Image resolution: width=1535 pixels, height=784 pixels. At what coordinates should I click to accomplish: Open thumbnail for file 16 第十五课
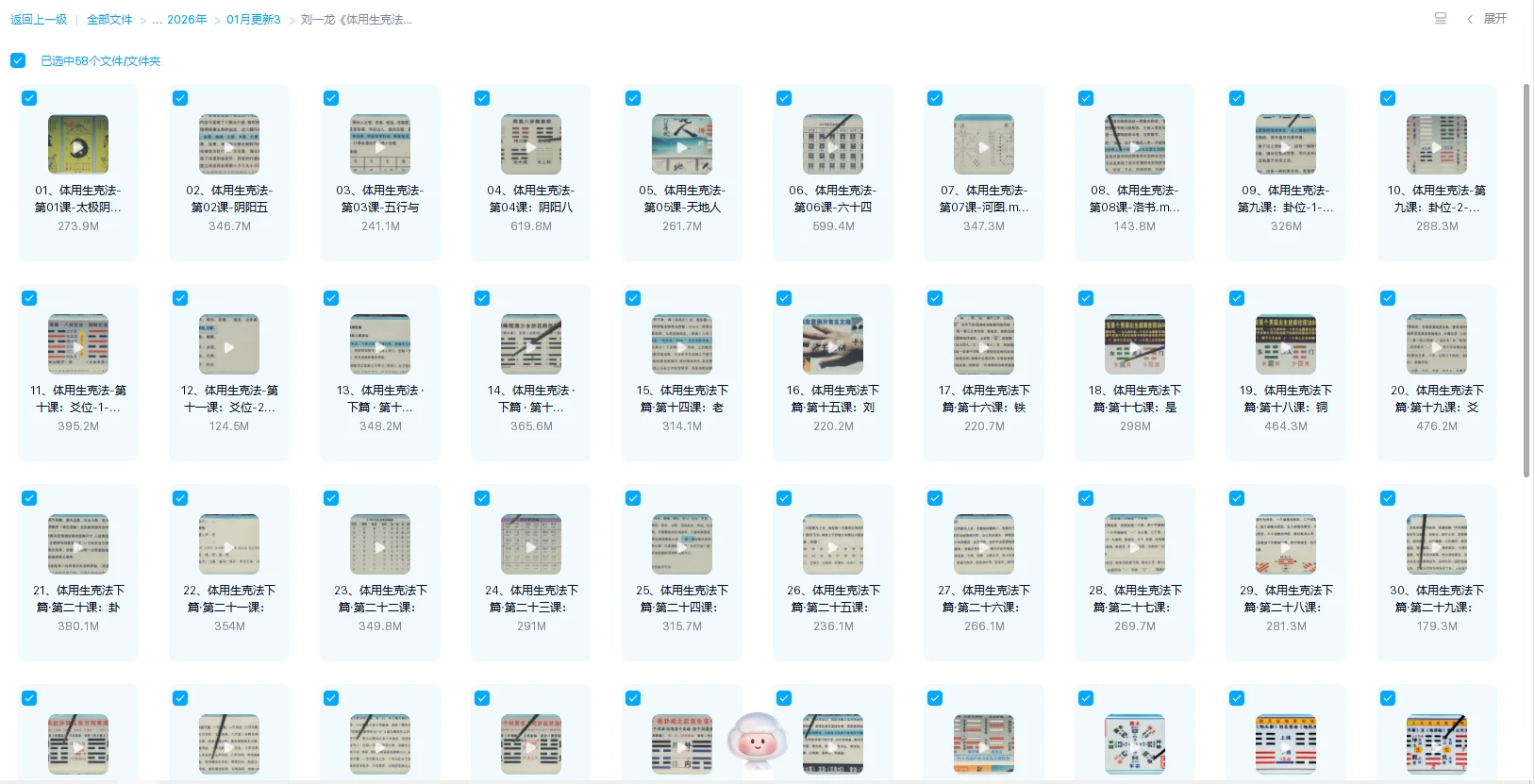tap(833, 345)
